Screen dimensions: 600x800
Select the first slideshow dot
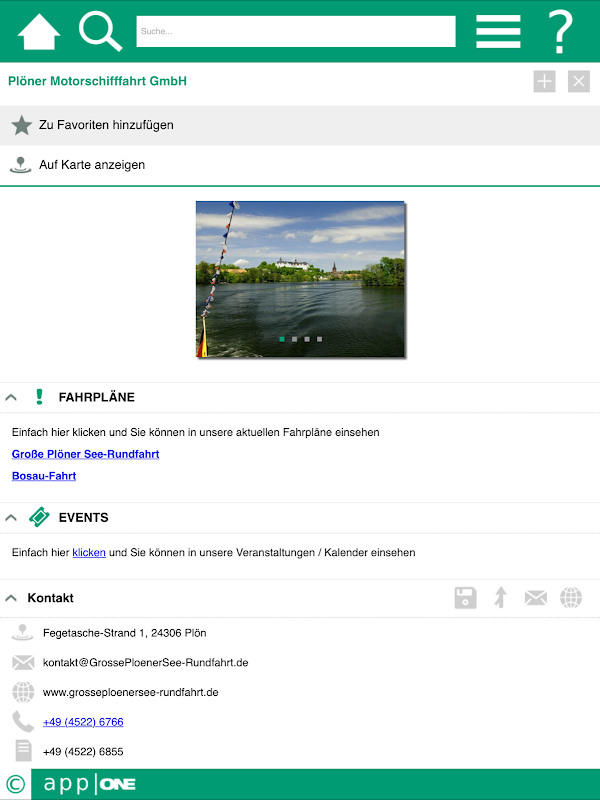[x=282, y=339]
